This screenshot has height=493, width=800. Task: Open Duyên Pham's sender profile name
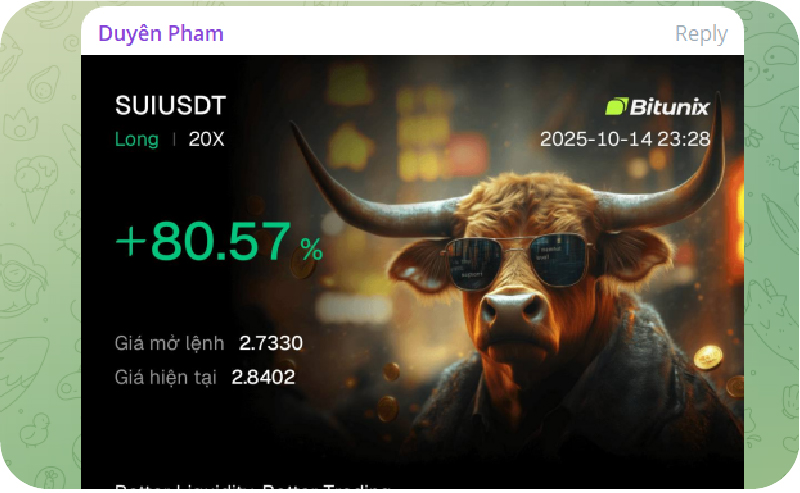click(x=161, y=34)
